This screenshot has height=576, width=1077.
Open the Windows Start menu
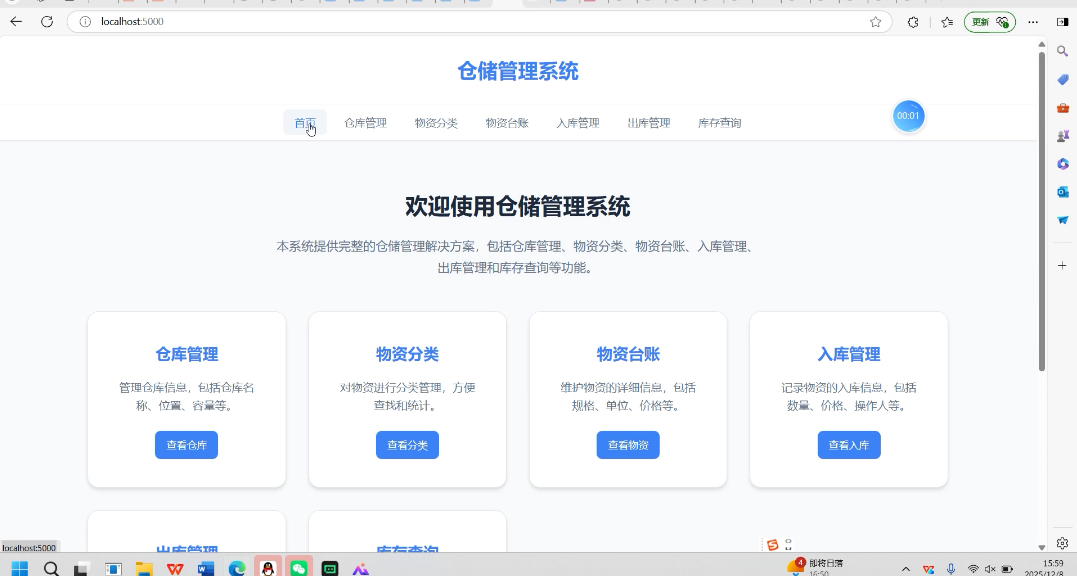click(x=19, y=568)
